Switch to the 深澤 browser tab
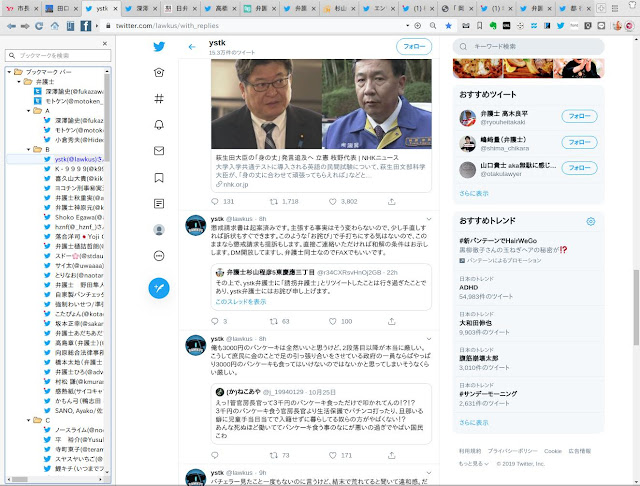 pyautogui.click(x=141, y=8)
